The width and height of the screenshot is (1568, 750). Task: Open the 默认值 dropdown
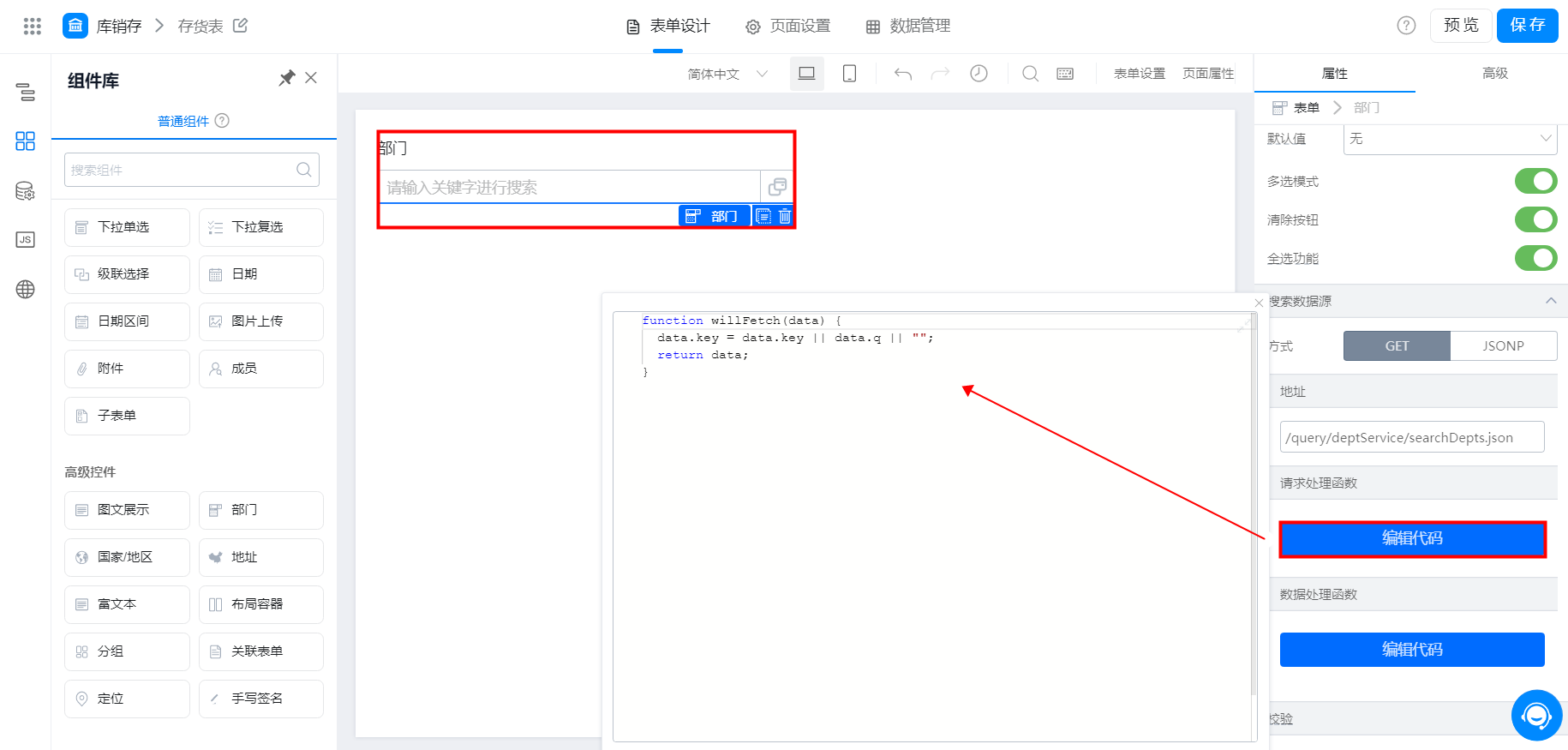pos(1450,139)
